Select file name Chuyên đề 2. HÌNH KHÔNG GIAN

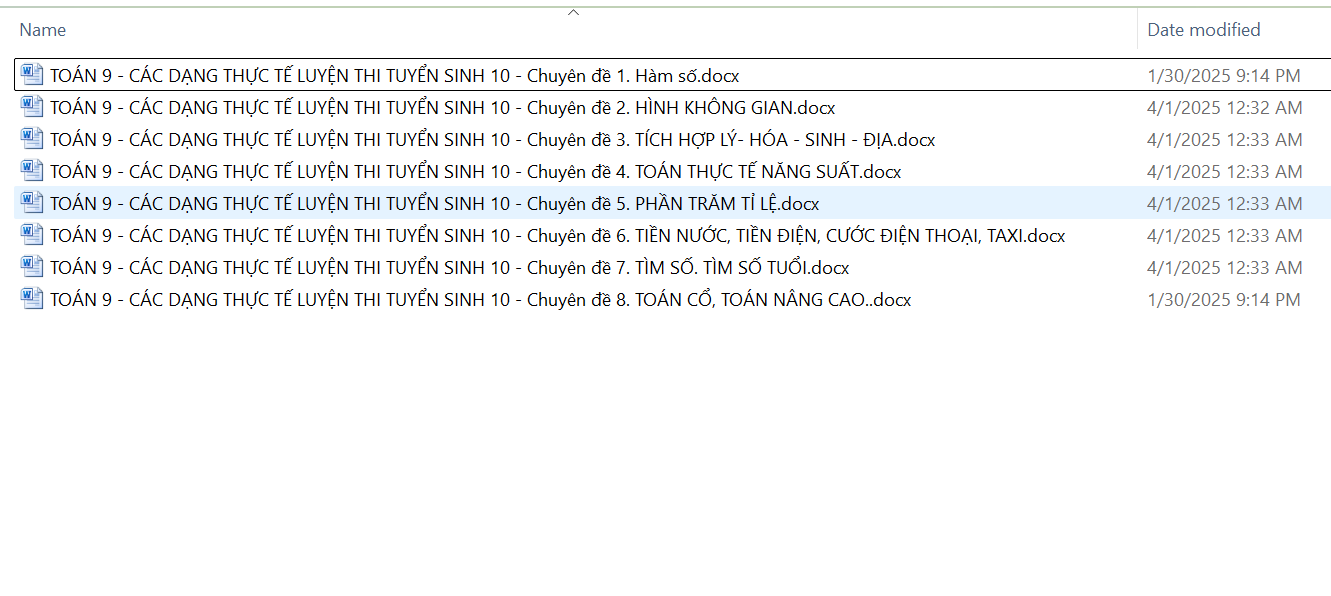tap(442, 108)
